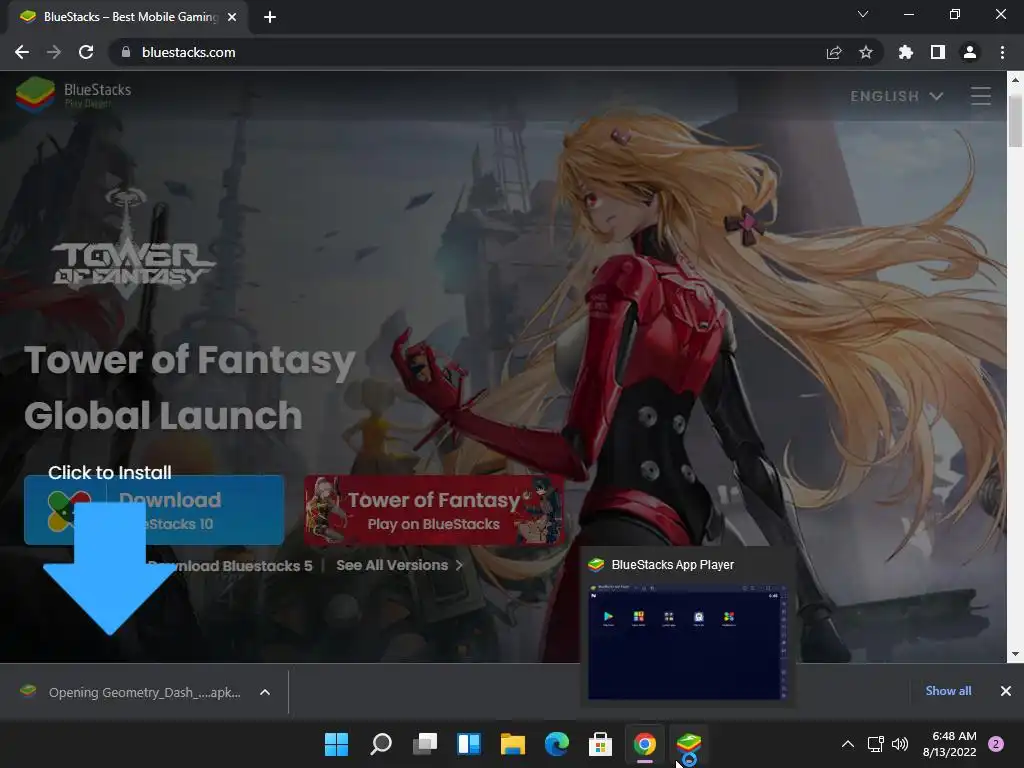The image size is (1024, 768).
Task: Open the Windows Start menu
Action: pos(336,744)
